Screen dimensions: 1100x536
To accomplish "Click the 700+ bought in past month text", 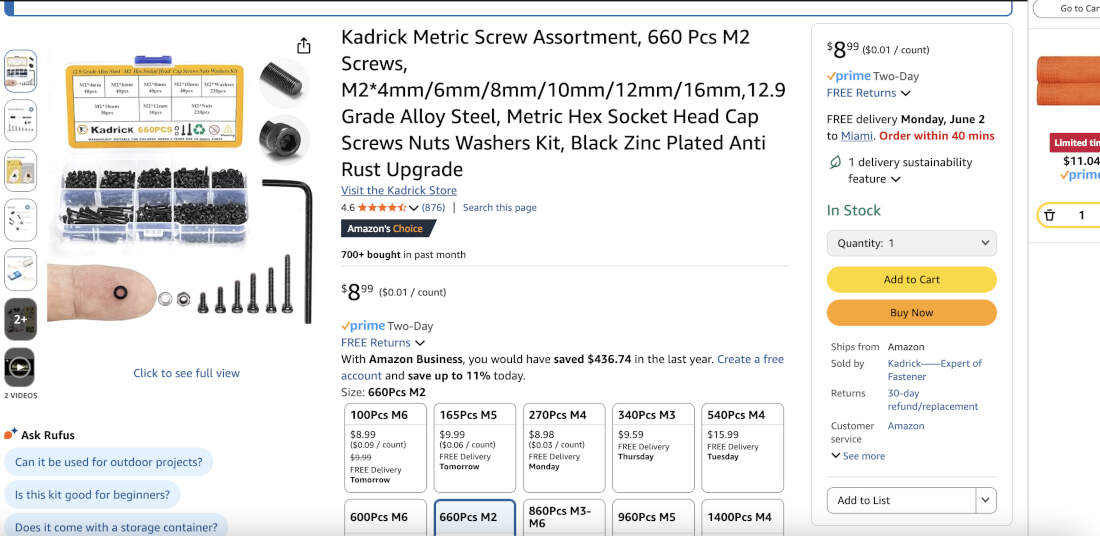I will [403, 255].
